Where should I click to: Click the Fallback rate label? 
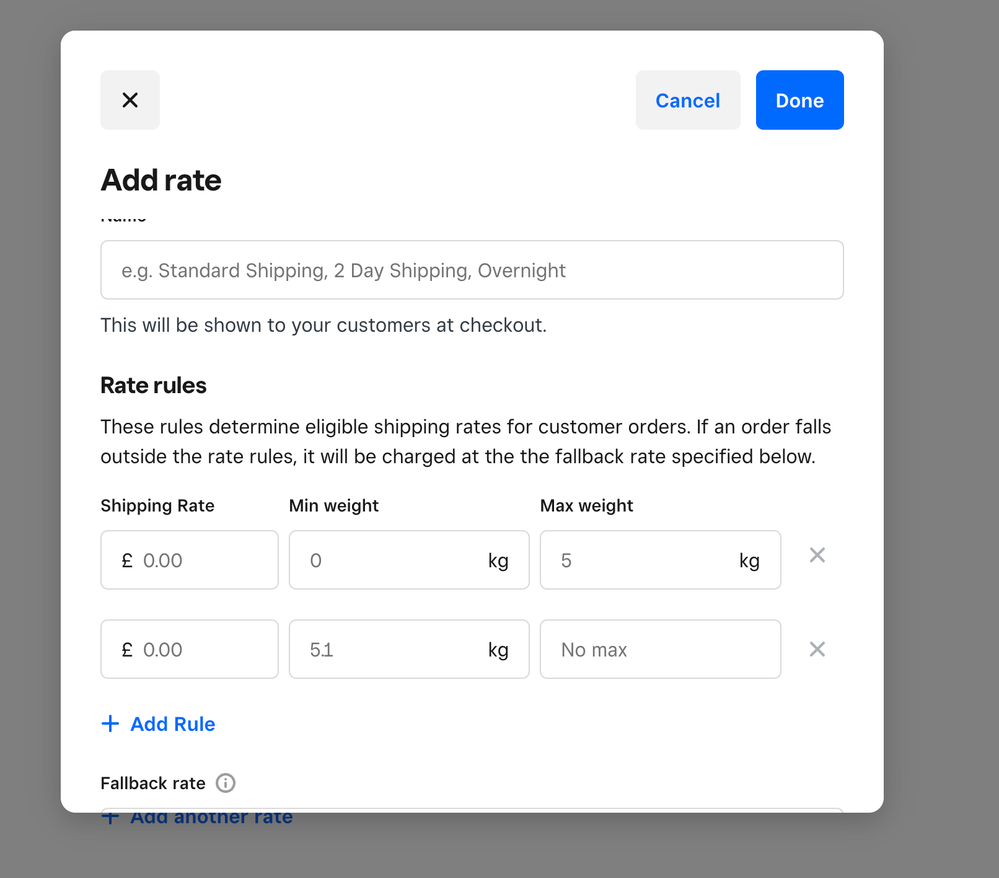153,783
